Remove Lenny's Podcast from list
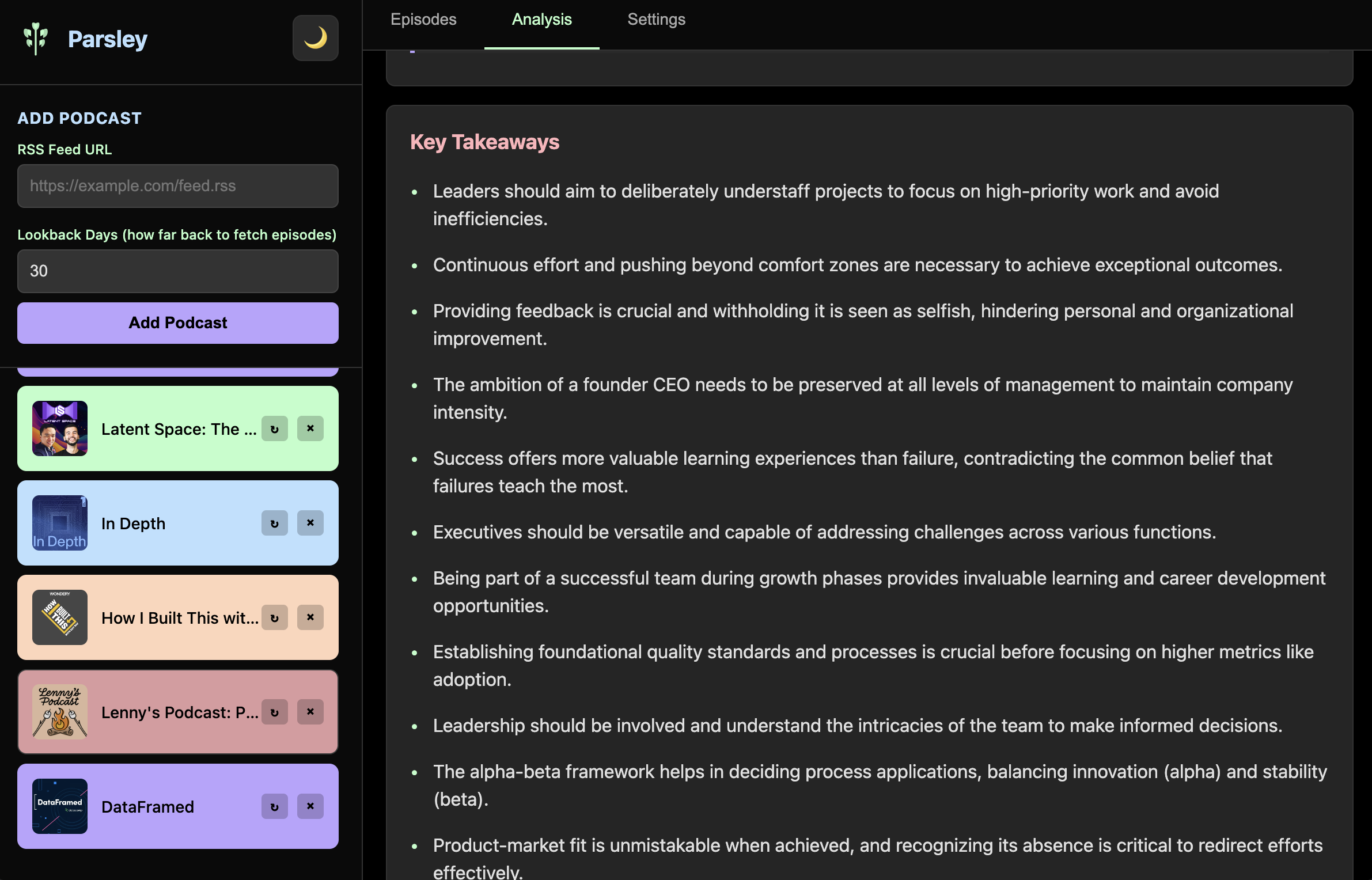The height and width of the screenshot is (880, 1372). tap(310, 712)
